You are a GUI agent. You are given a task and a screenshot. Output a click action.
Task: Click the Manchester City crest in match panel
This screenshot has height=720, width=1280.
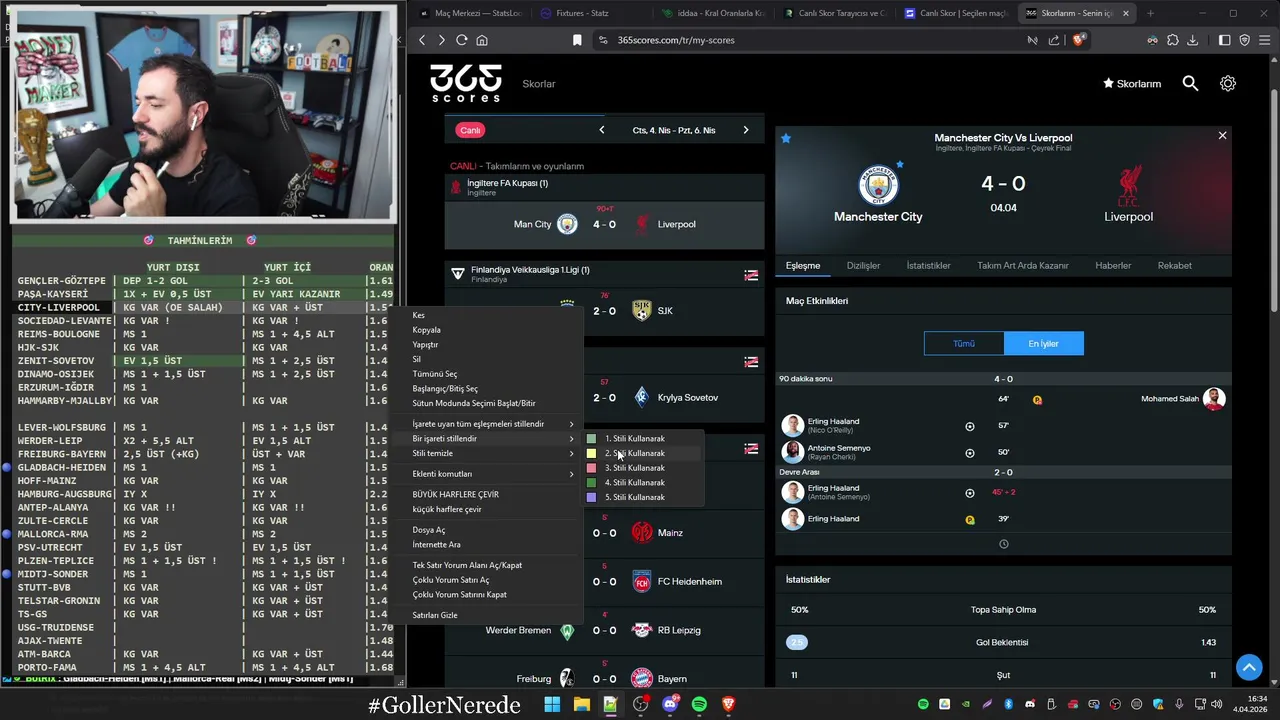pyautogui.click(x=878, y=186)
